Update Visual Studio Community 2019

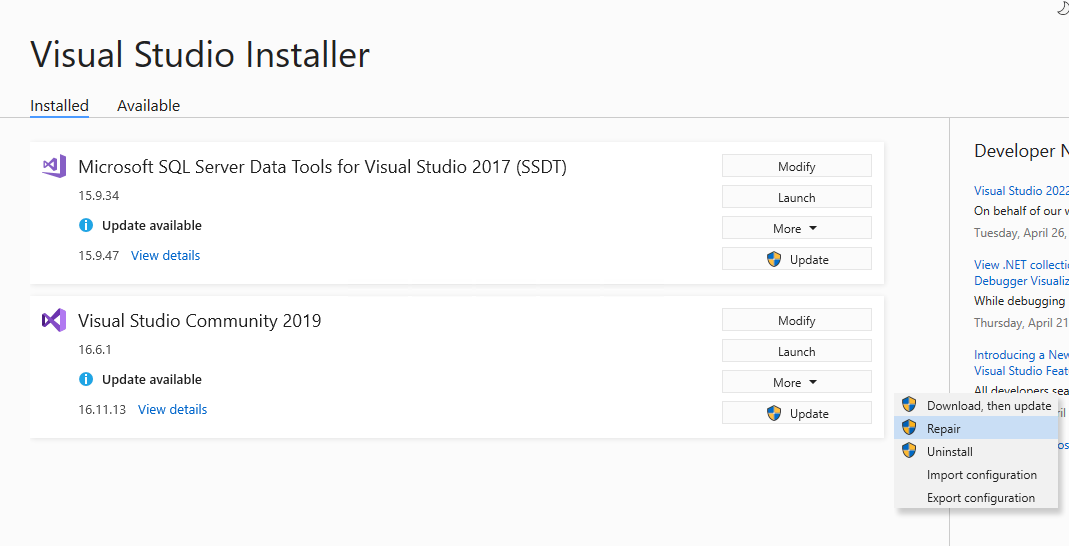click(x=796, y=413)
